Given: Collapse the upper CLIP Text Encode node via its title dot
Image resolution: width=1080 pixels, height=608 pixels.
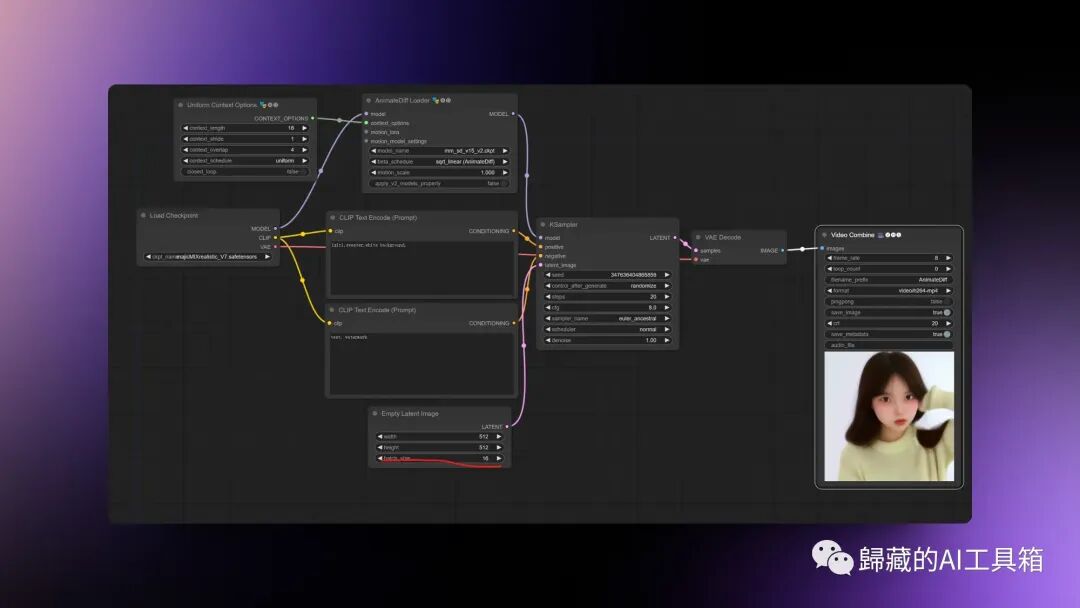Looking at the screenshot, I should coord(333,218).
